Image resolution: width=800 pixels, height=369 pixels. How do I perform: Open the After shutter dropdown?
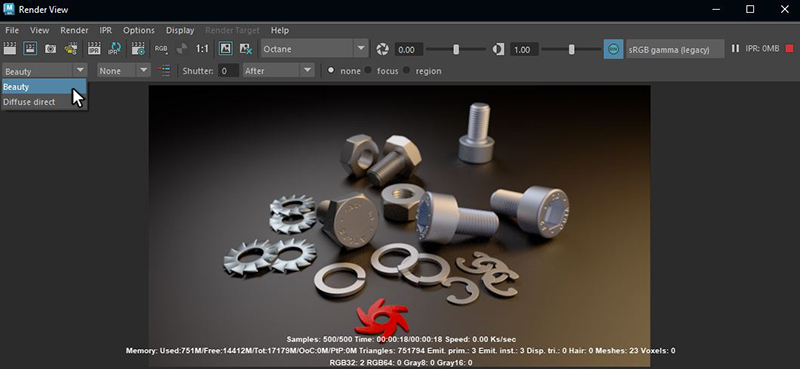(279, 70)
